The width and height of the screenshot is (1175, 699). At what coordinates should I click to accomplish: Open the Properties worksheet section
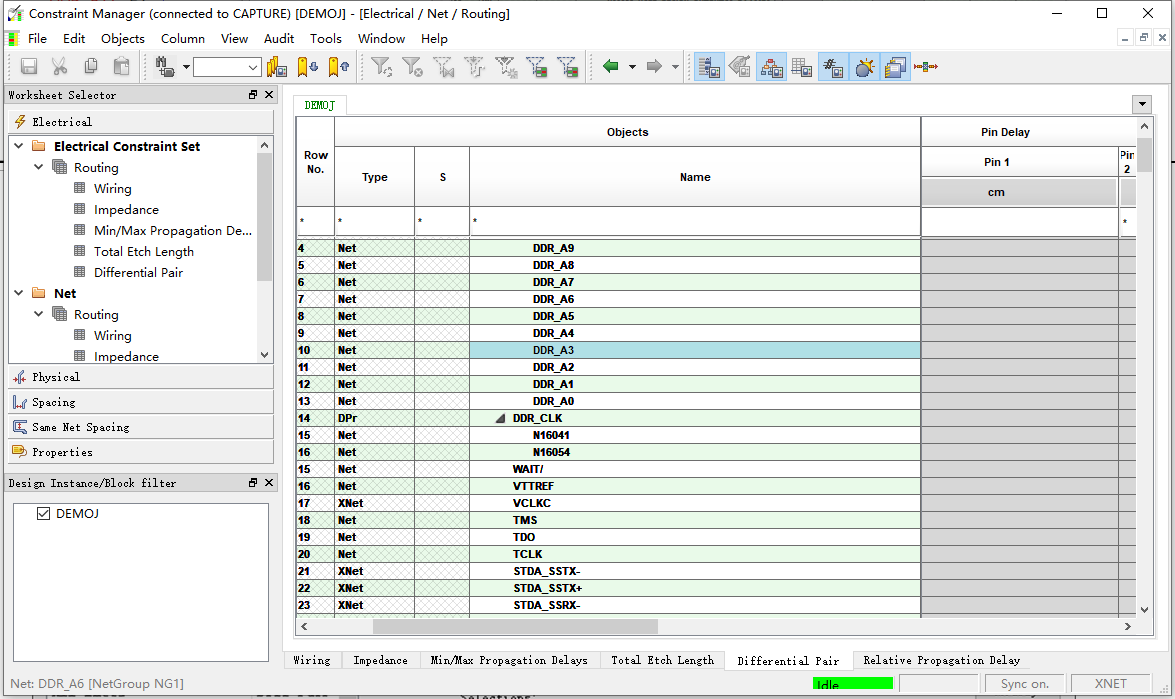coord(141,453)
